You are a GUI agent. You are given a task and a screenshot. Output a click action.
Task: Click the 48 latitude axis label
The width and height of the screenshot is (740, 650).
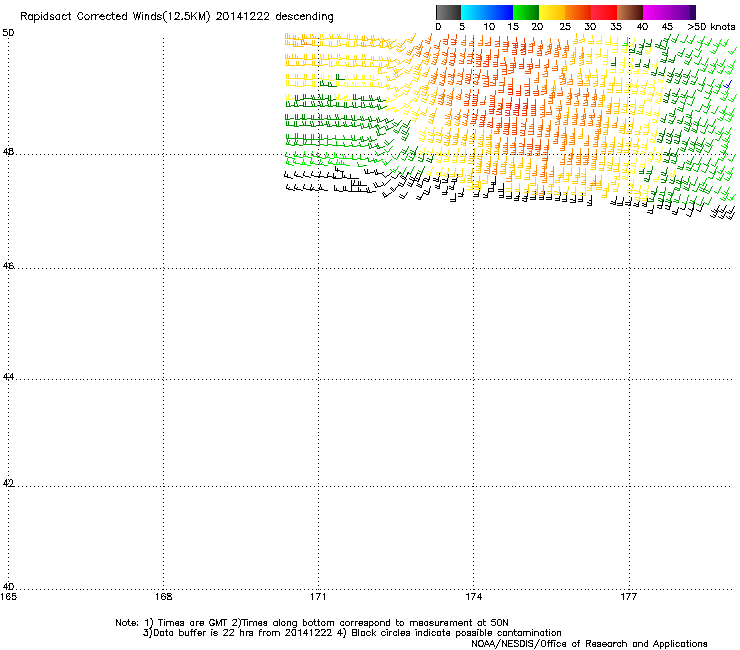[8, 152]
